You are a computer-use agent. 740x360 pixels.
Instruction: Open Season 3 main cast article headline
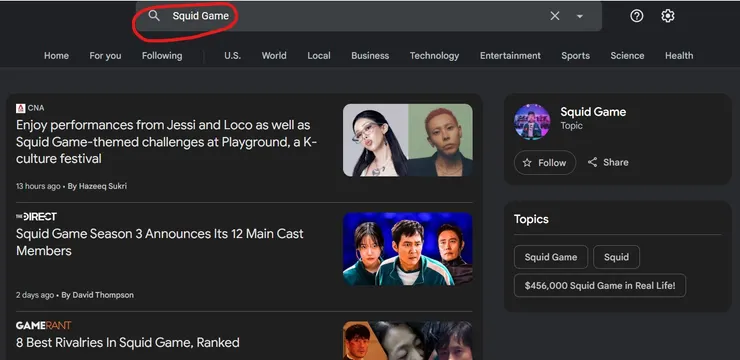coord(160,242)
